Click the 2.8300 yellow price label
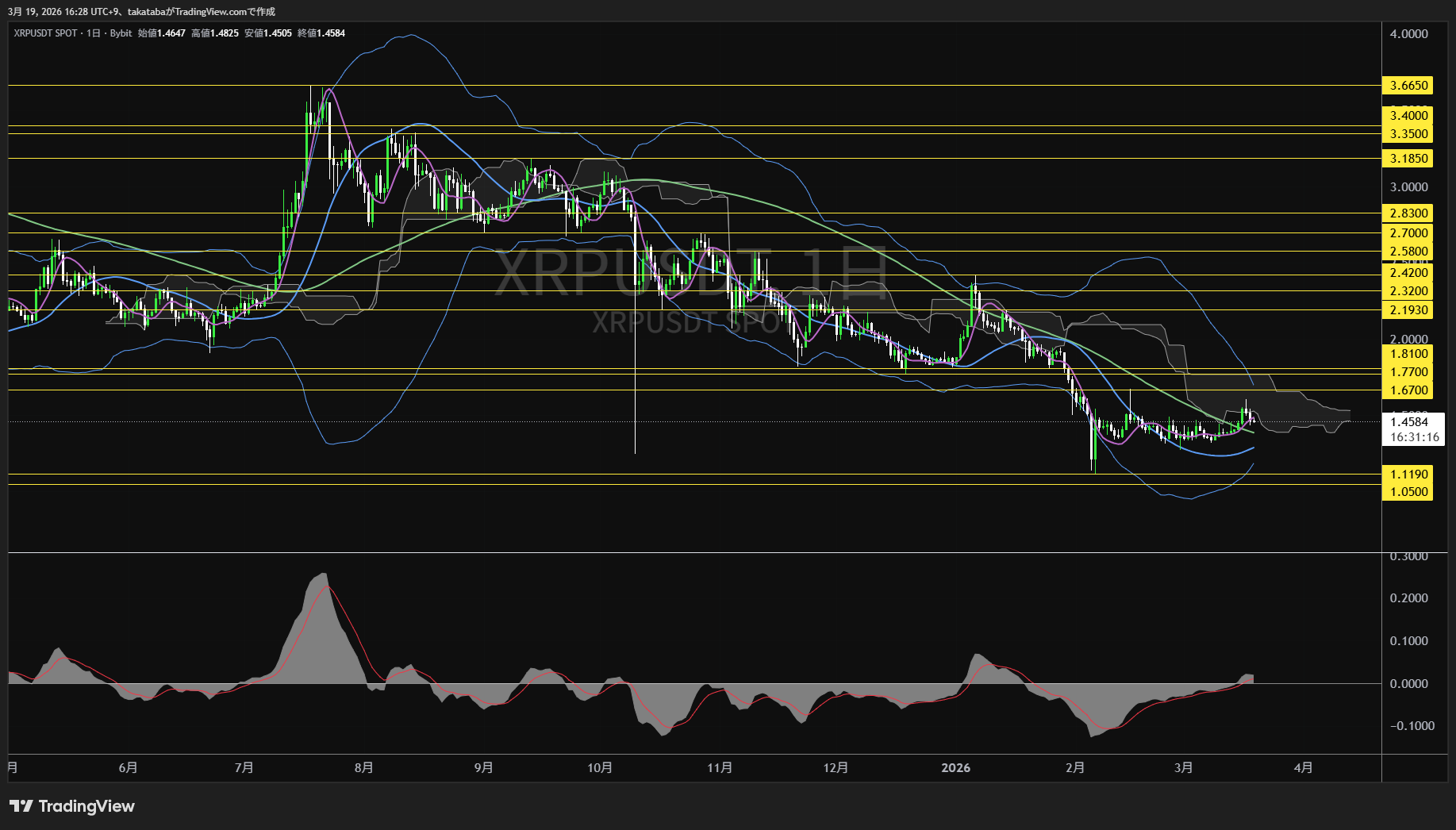 pyautogui.click(x=1408, y=213)
